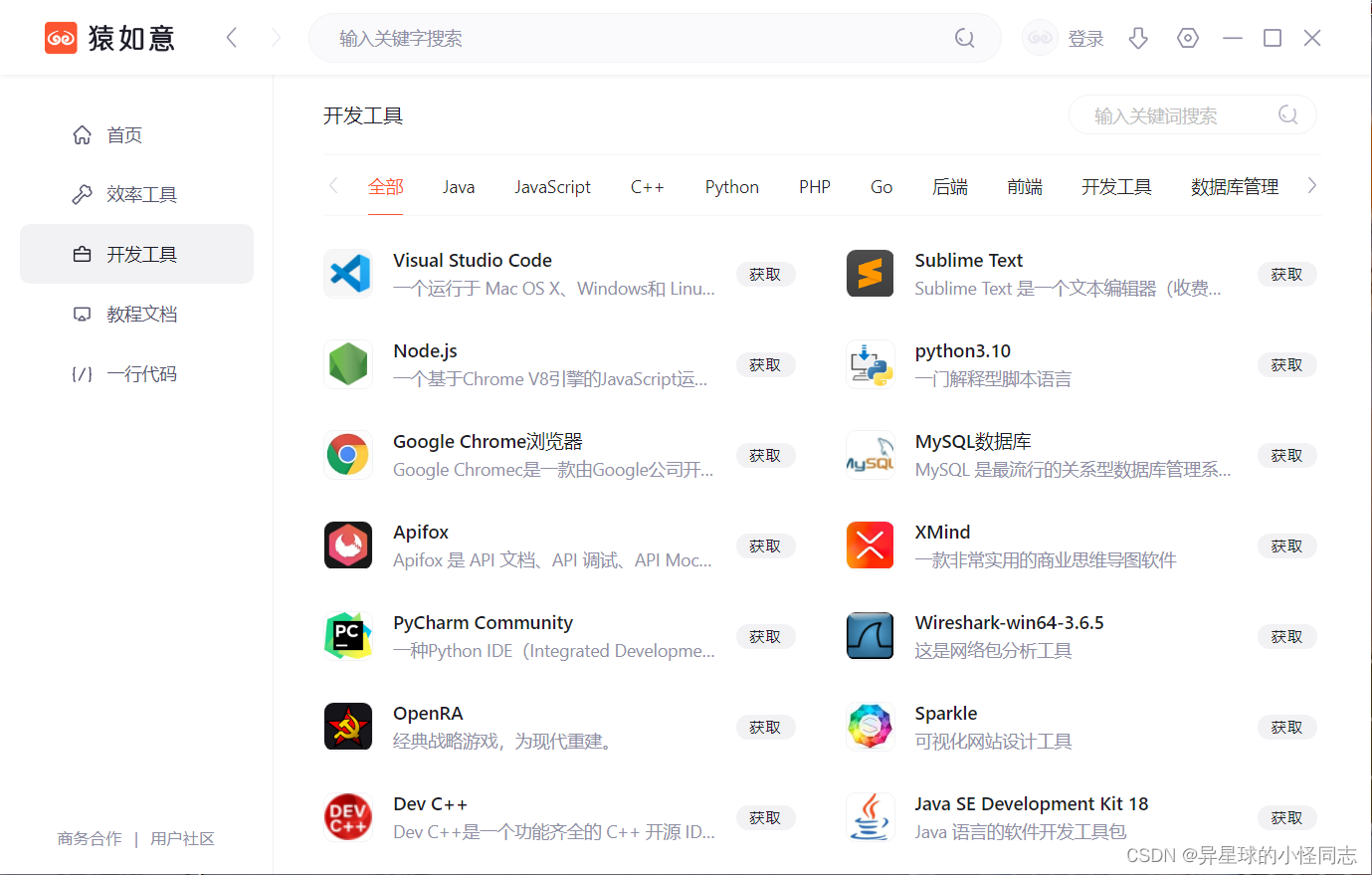Screen dimensions: 1372x875
Task: Switch to the Go tab
Action: coord(882,187)
